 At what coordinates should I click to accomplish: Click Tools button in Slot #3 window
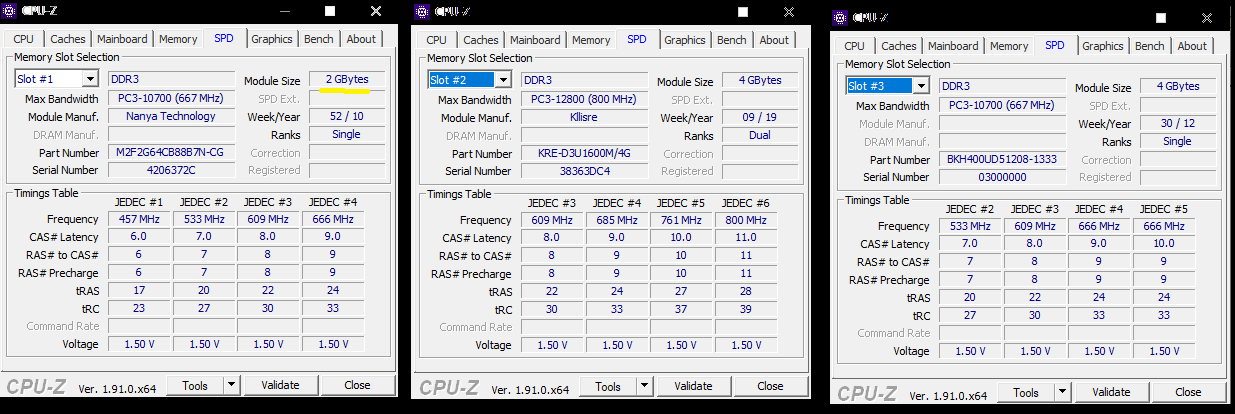click(x=1026, y=392)
